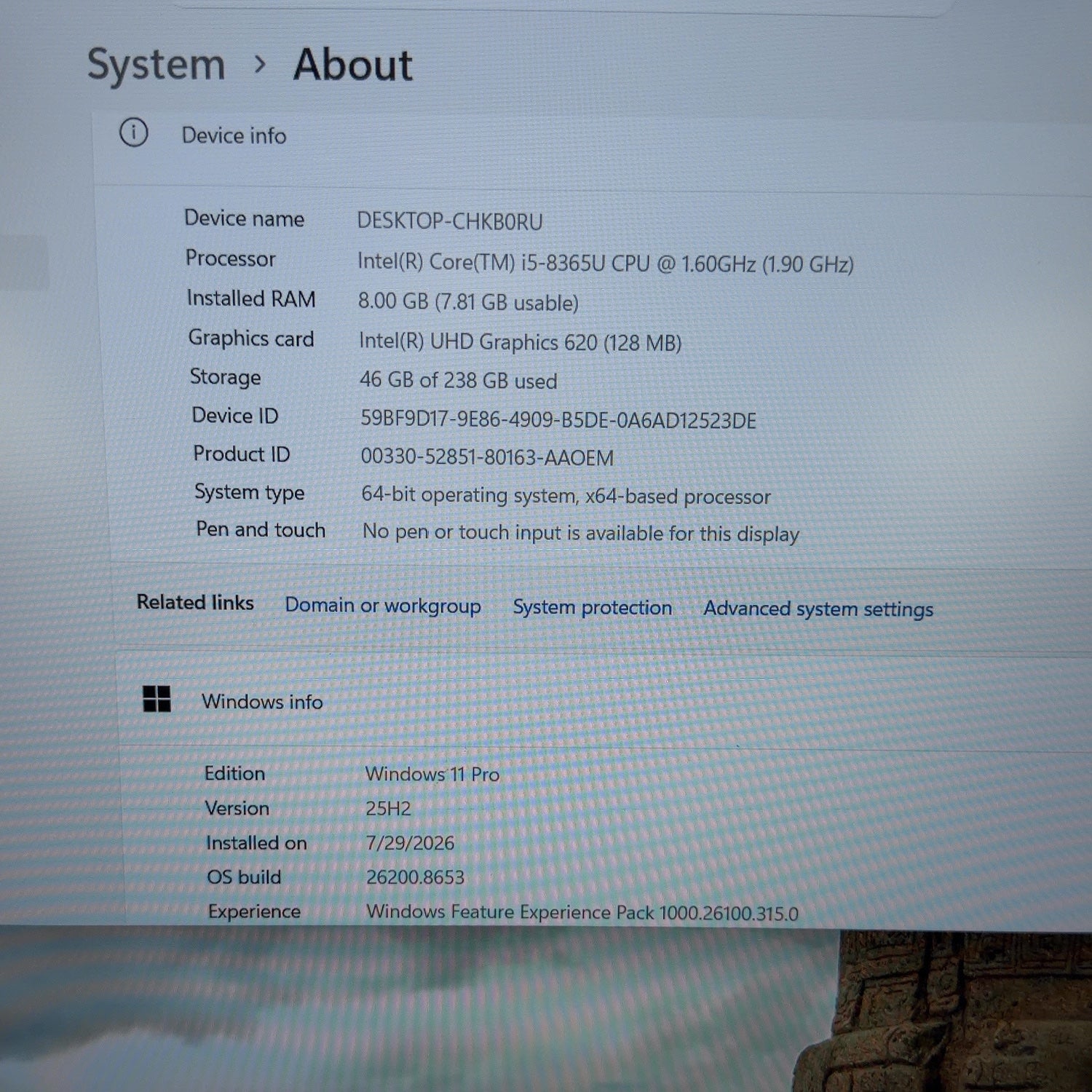Select the installed on date 7/29/2026
The width and height of the screenshot is (1092, 1092).
coord(410,843)
